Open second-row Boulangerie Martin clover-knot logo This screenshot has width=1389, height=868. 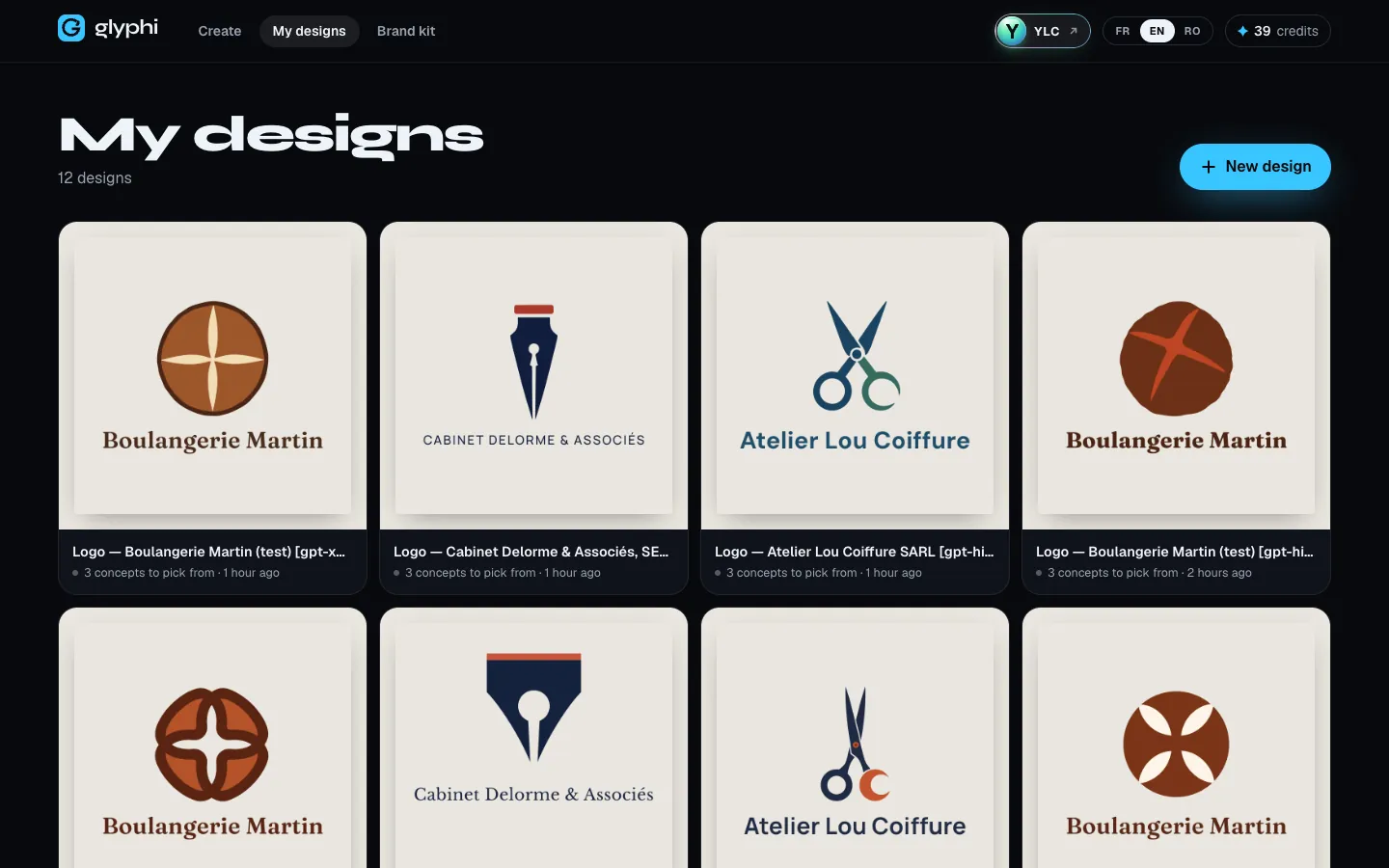point(213,739)
